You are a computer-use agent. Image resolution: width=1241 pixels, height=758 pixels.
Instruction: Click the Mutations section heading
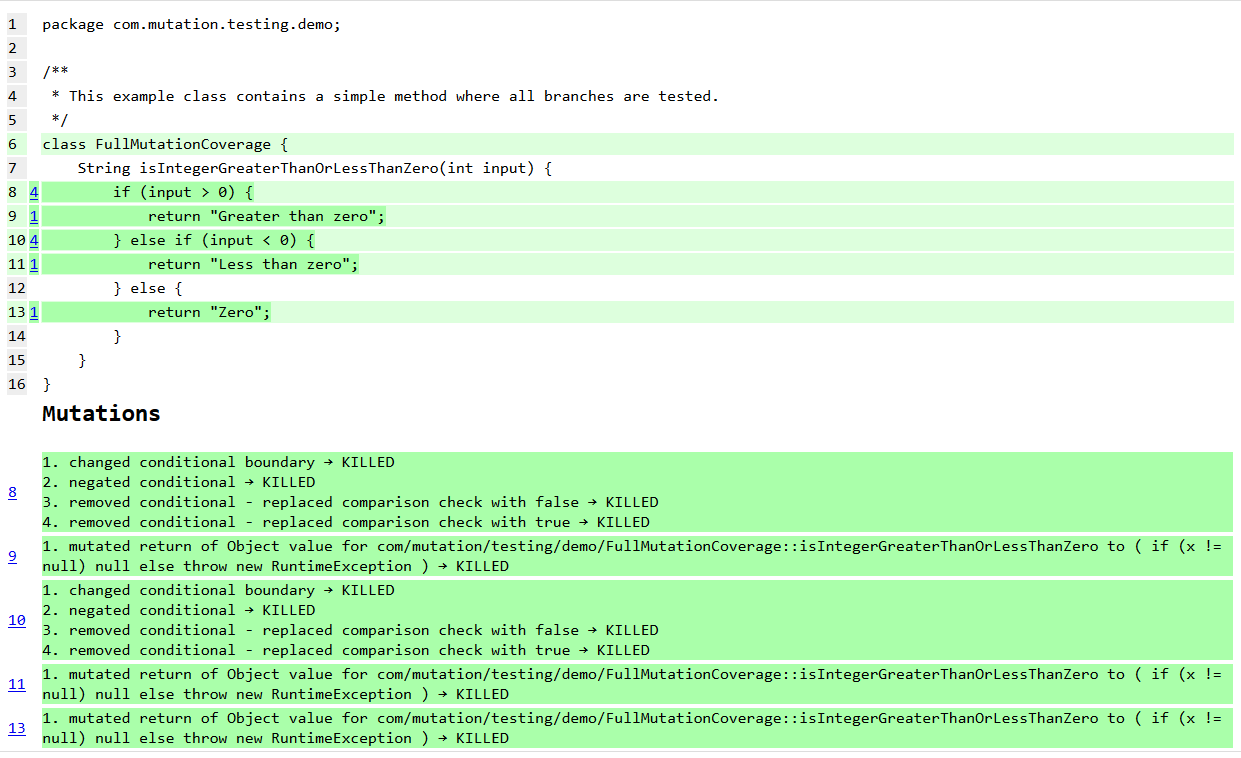tap(101, 414)
